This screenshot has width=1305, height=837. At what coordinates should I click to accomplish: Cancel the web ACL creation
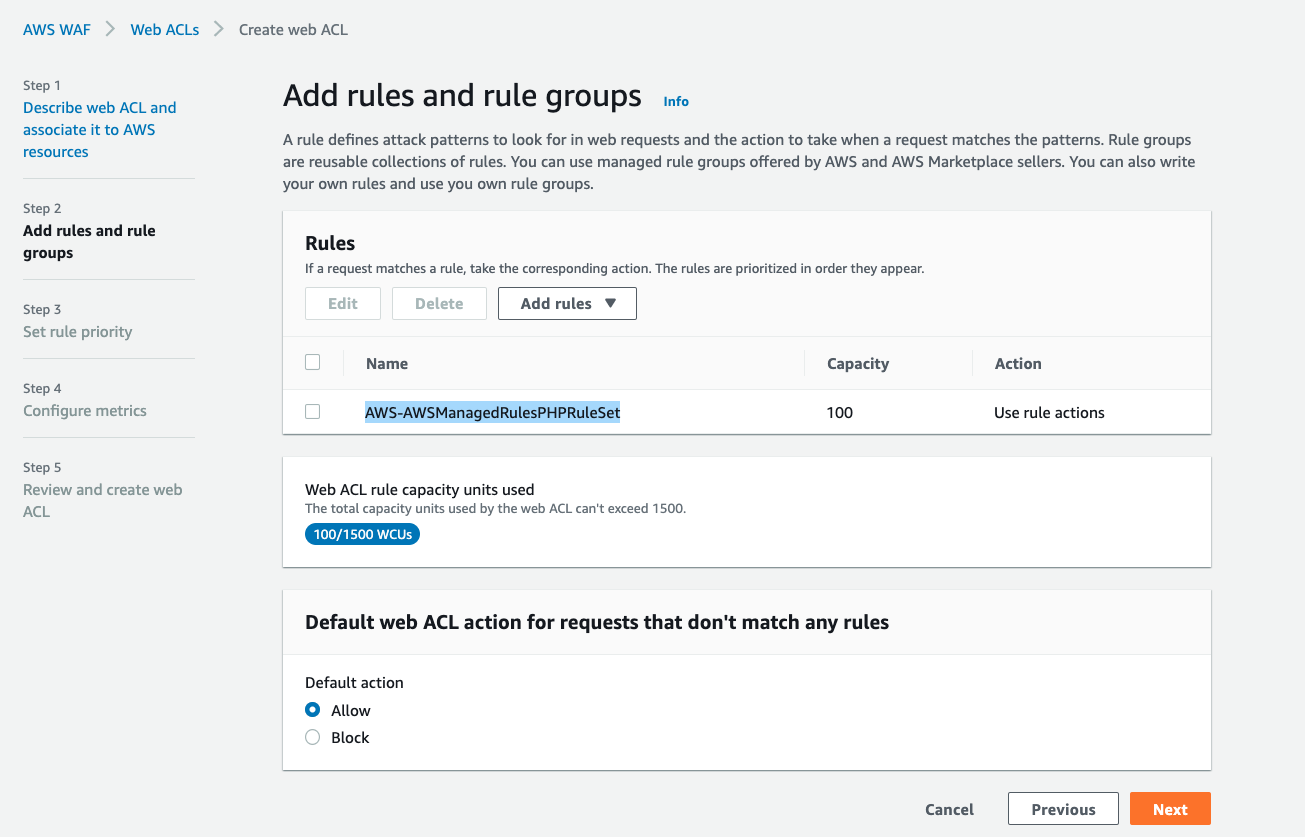(x=949, y=809)
